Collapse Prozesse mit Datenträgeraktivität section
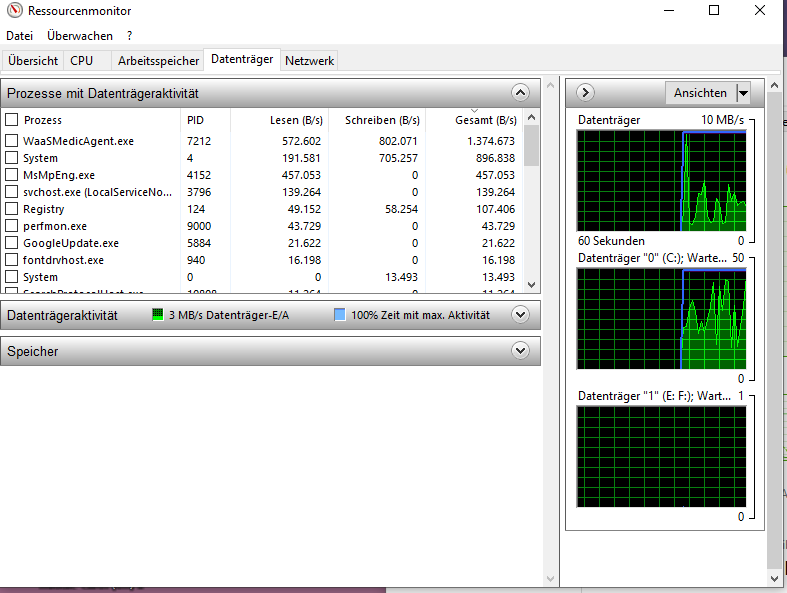Viewport: 787px width, 593px height. [519, 93]
